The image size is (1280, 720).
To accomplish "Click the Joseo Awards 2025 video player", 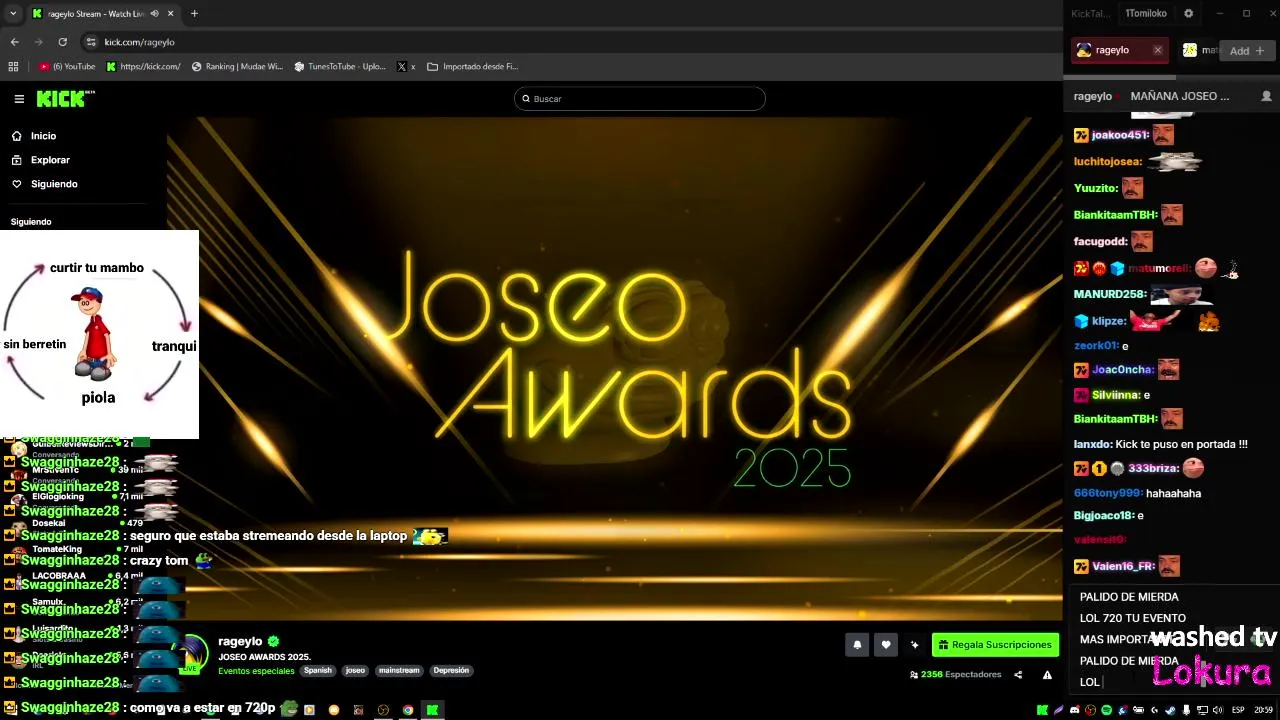I will (614, 368).
